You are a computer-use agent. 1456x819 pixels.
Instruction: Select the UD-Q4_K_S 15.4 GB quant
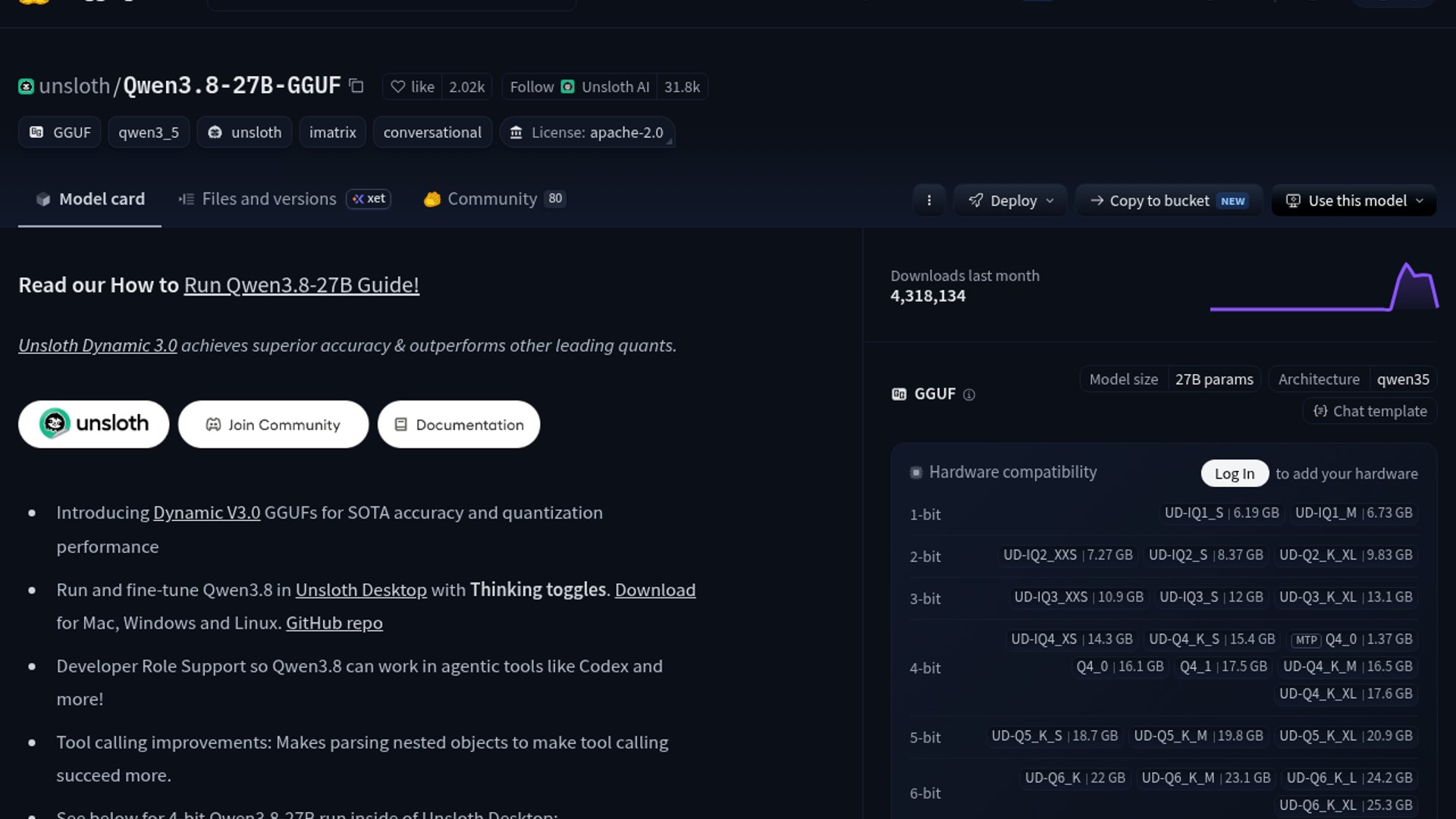coord(1212,639)
